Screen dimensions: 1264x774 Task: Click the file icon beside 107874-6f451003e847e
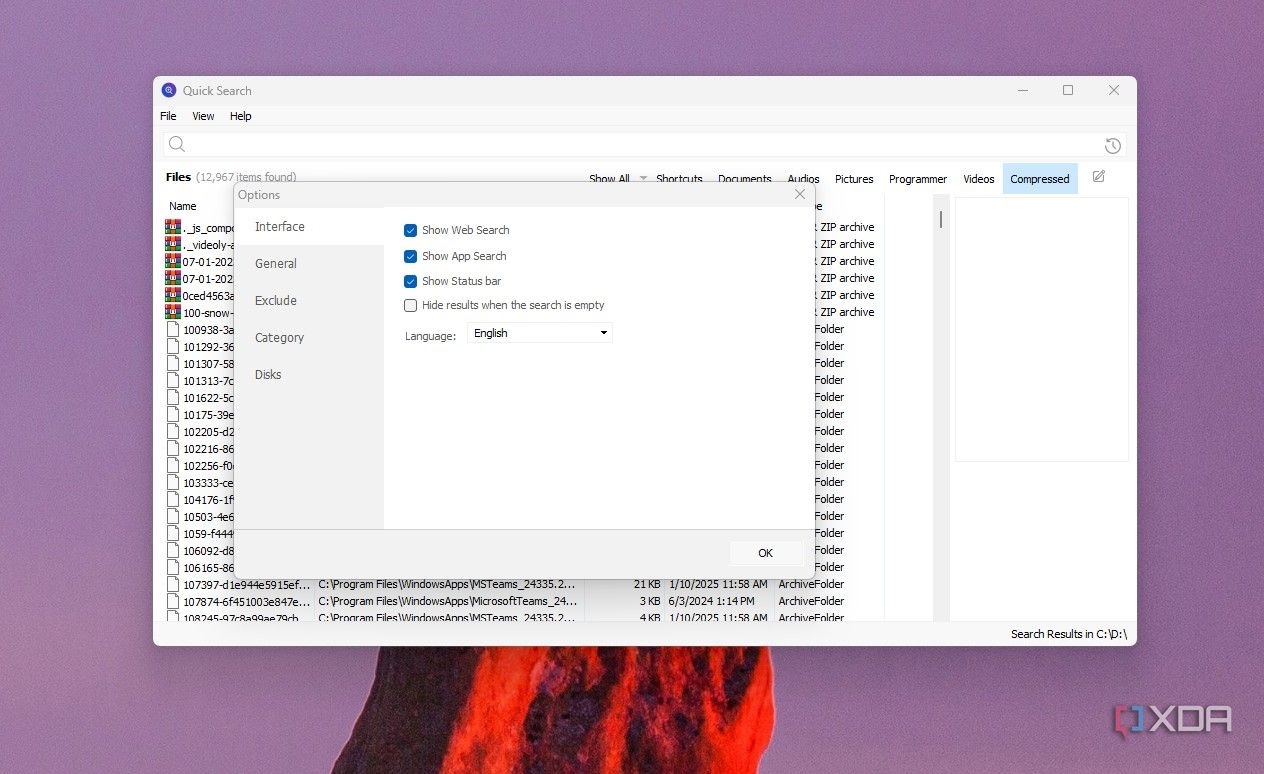(173, 601)
